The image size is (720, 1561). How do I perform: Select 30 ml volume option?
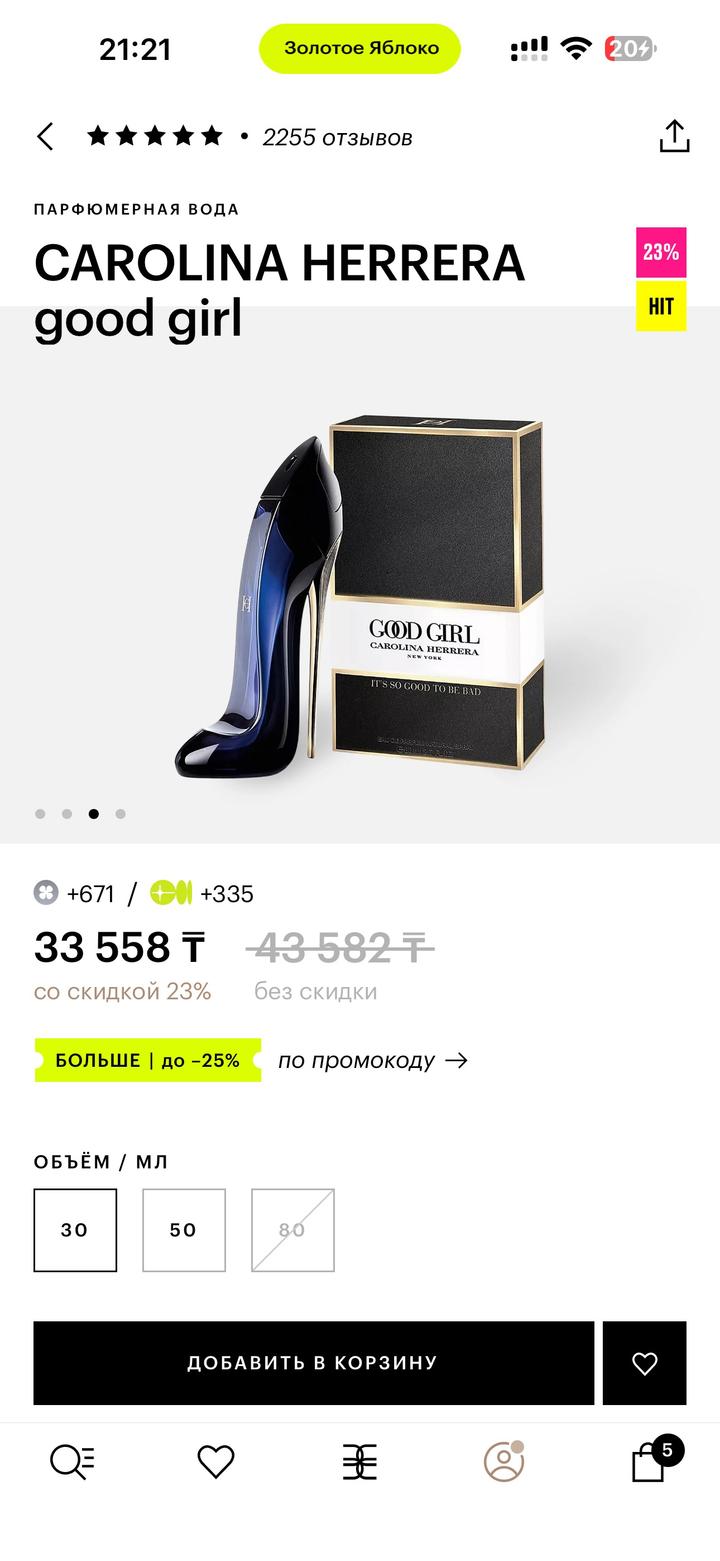click(75, 1230)
